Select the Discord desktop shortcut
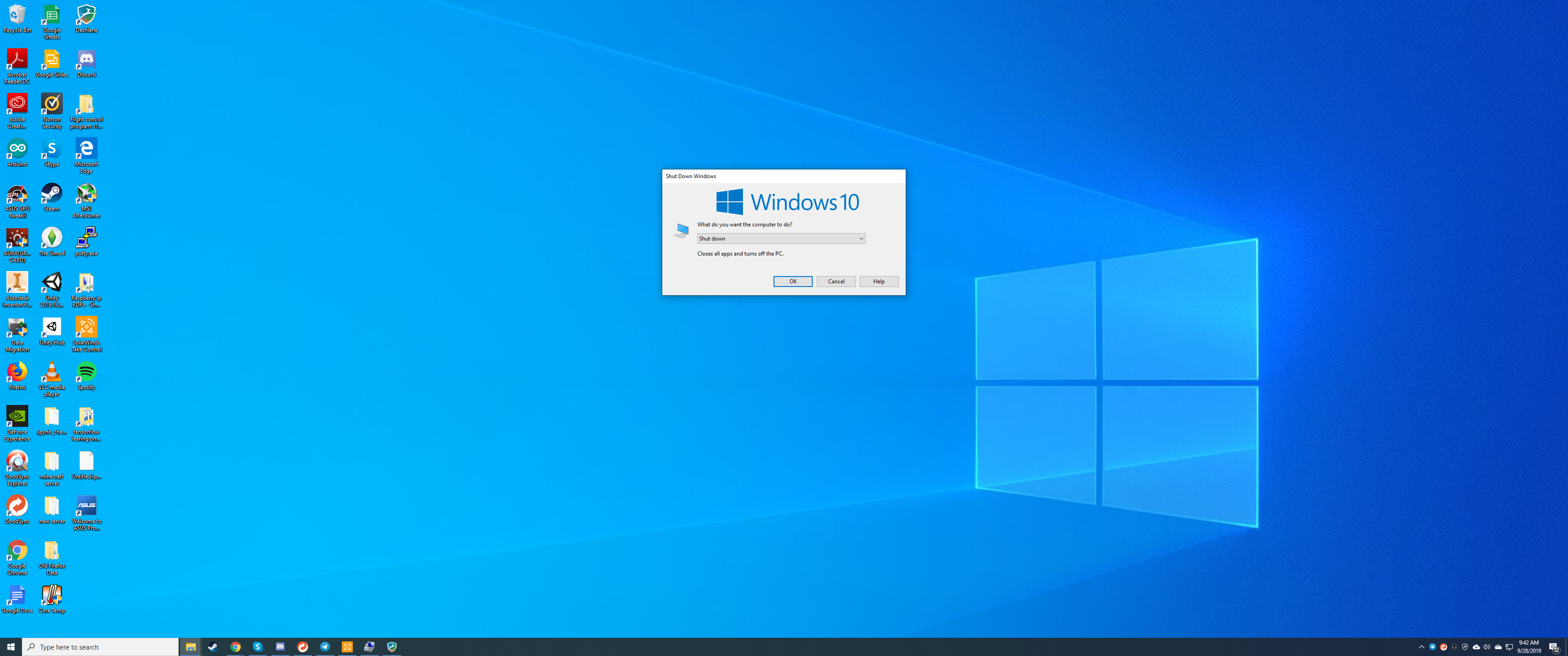This screenshot has height=656, width=1568. tap(87, 64)
